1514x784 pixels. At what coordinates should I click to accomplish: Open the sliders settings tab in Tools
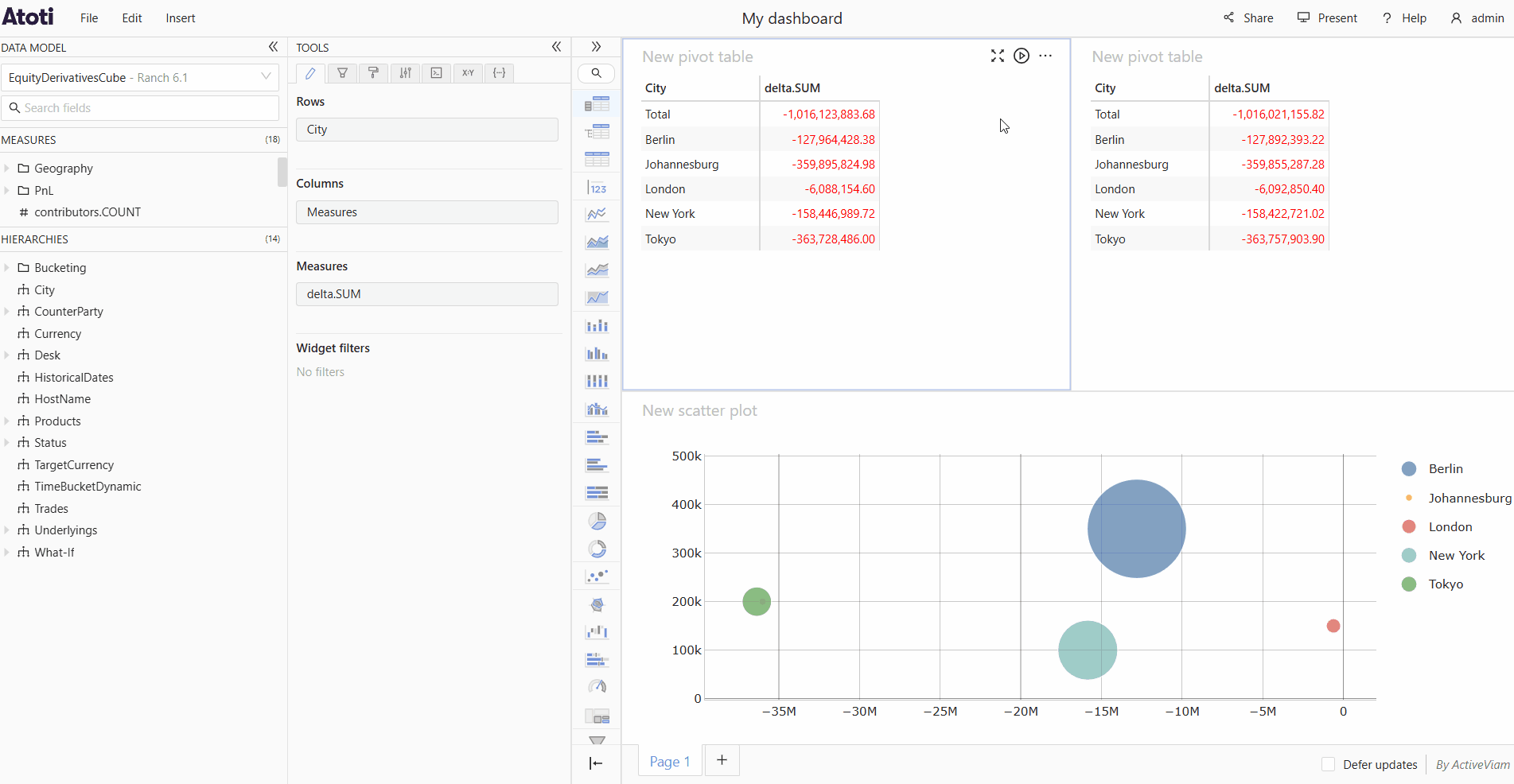pos(405,73)
